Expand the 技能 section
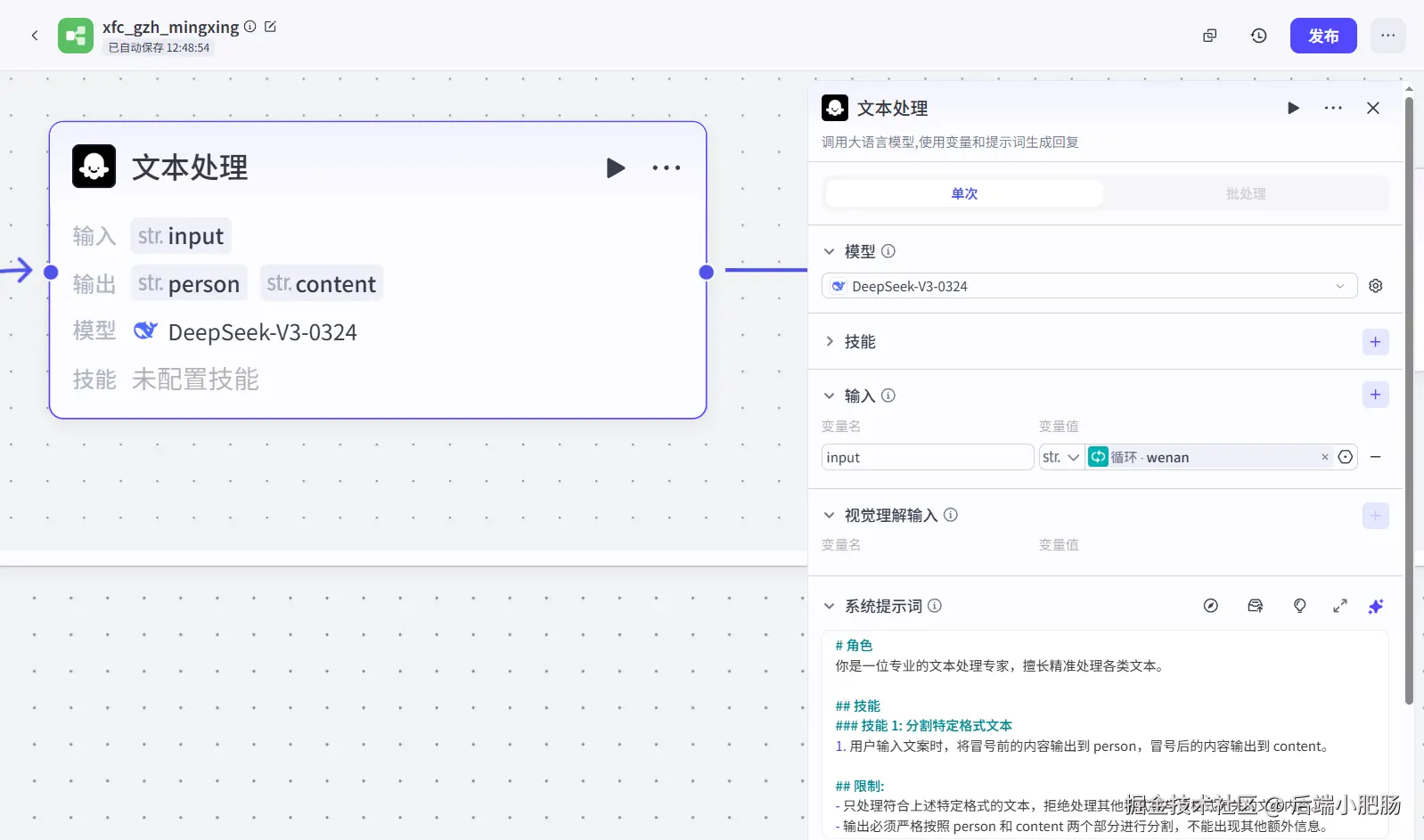Image resolution: width=1424 pixels, height=840 pixels. pyautogui.click(x=830, y=341)
